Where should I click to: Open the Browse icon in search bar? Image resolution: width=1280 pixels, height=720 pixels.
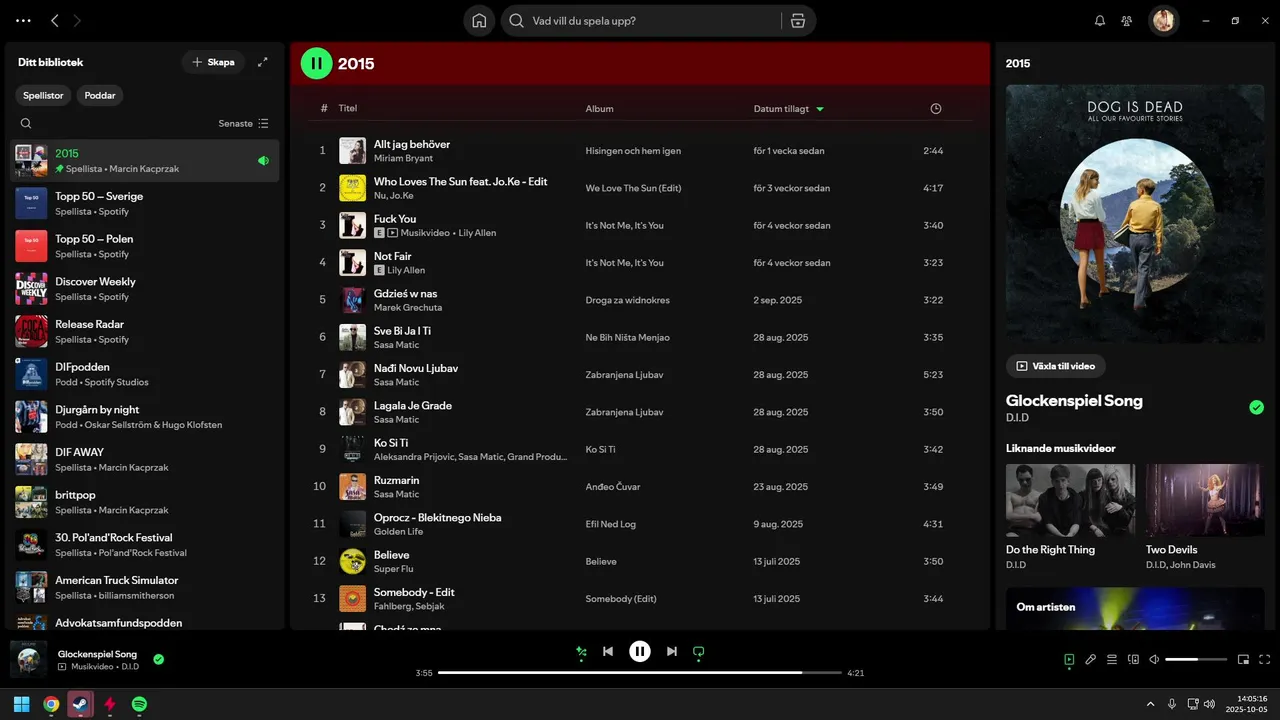coord(797,20)
